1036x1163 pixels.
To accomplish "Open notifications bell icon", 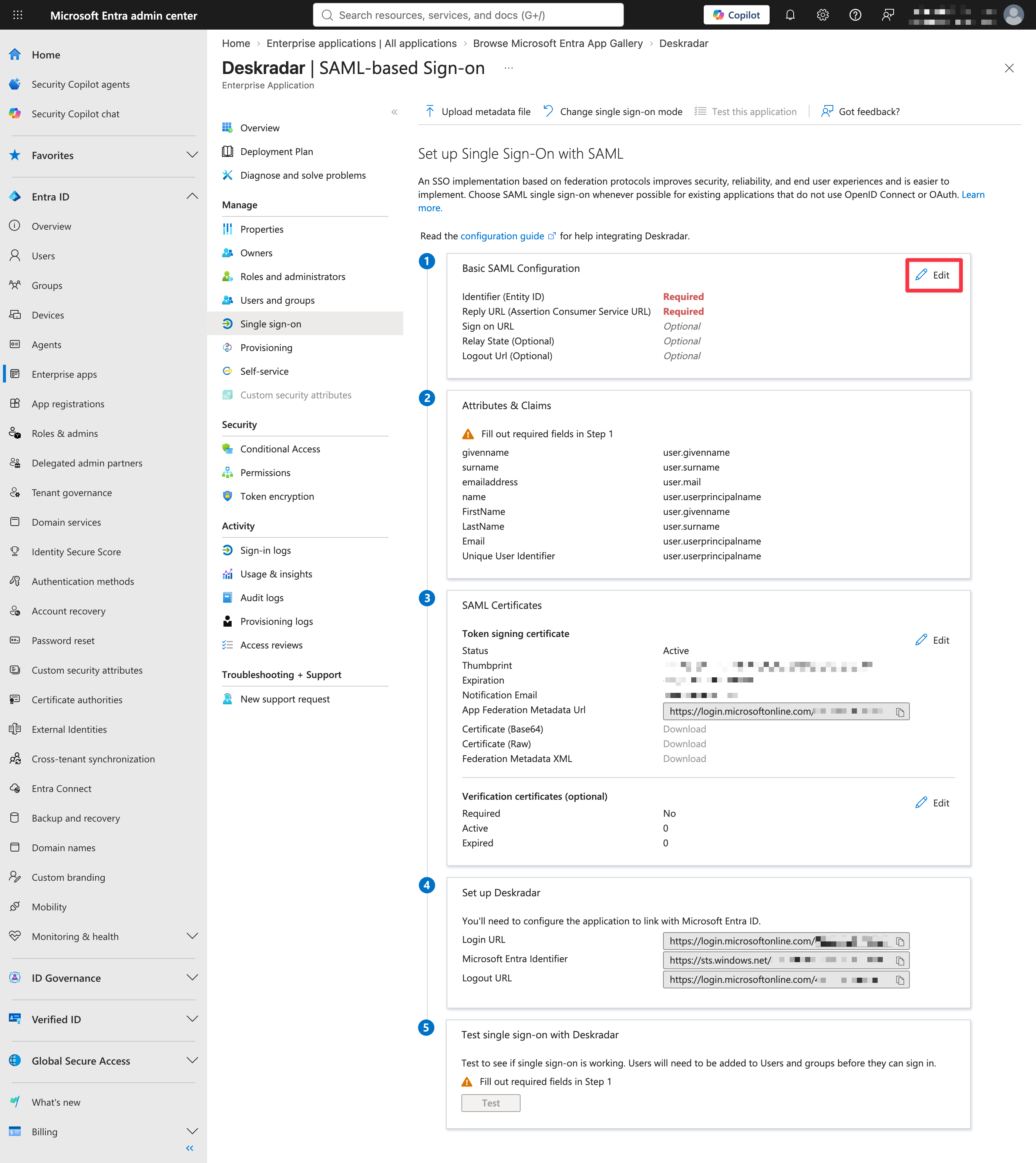I will tap(790, 16).
